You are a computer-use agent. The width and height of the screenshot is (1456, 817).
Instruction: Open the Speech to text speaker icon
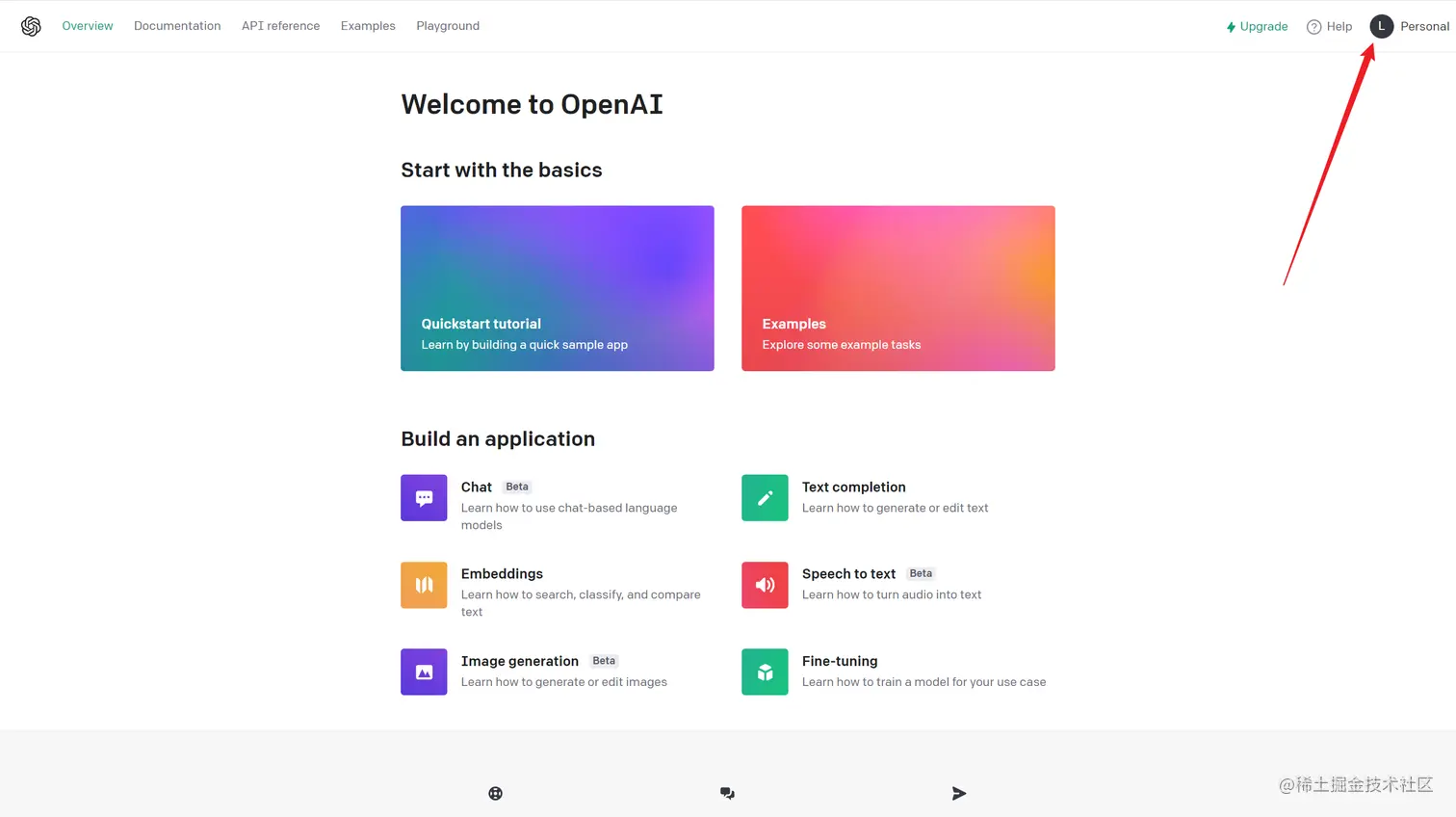[765, 585]
